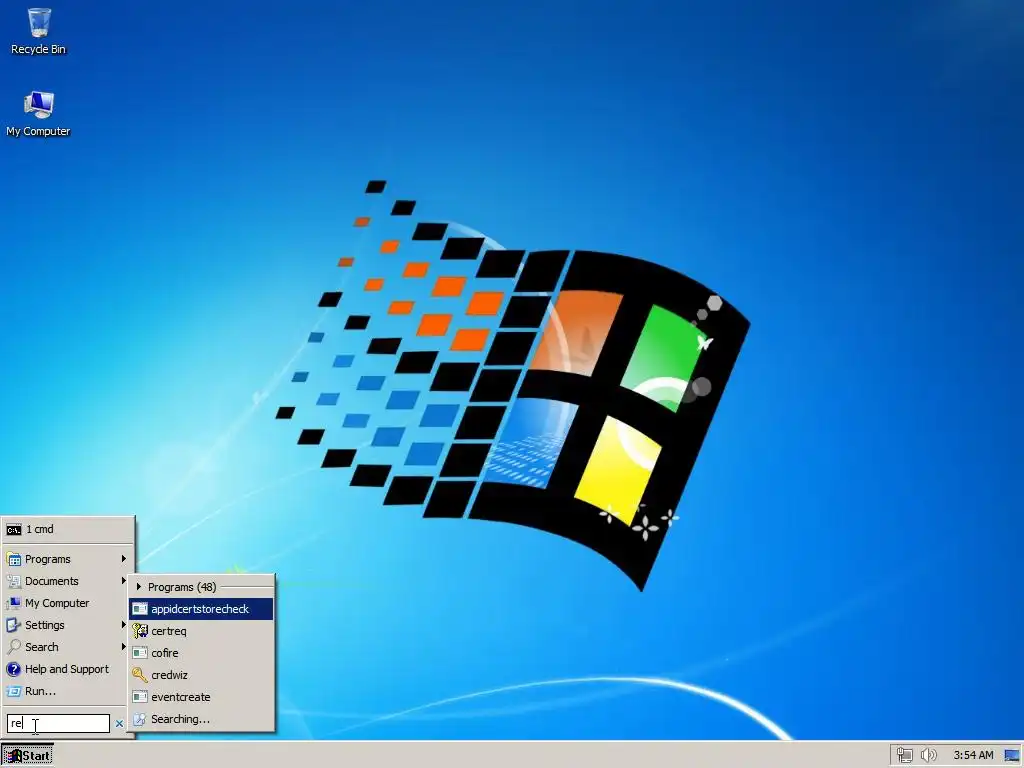The width and height of the screenshot is (1024, 768).
Task: Expand the Programs submenu arrow
Action: pos(123,559)
